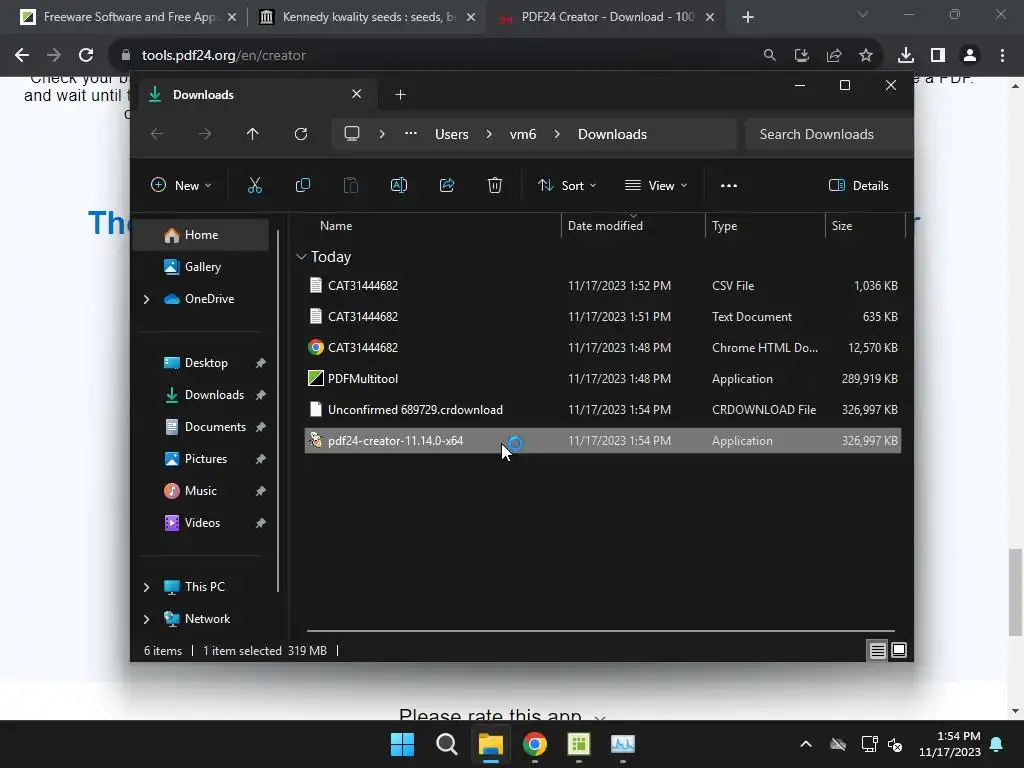Refresh the Downloads folder view

point(300,134)
